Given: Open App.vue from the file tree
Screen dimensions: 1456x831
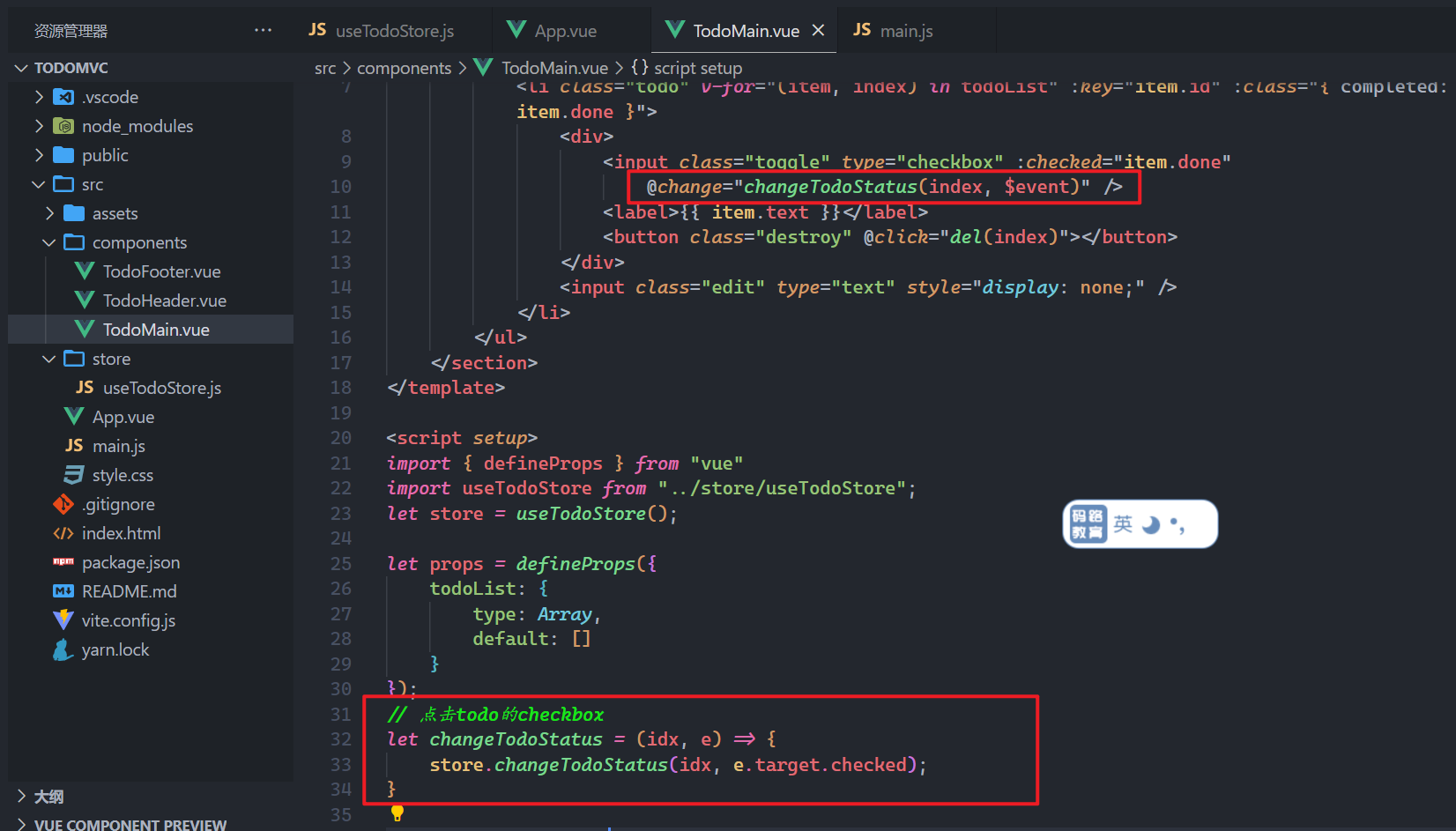Looking at the screenshot, I should point(123,417).
